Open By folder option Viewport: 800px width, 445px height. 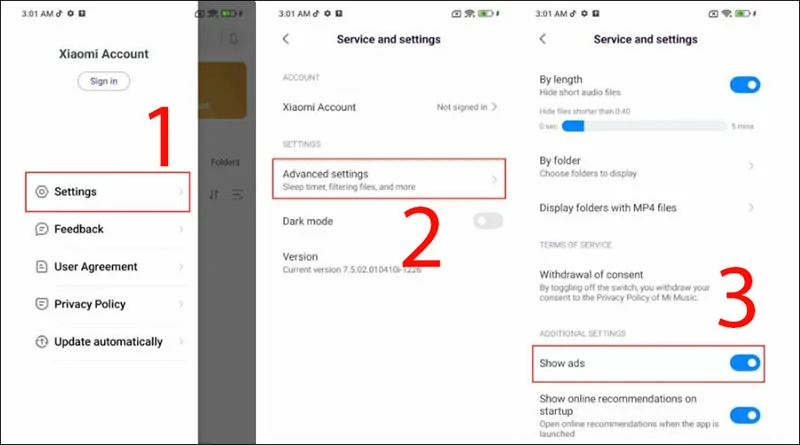pyautogui.click(x=646, y=166)
